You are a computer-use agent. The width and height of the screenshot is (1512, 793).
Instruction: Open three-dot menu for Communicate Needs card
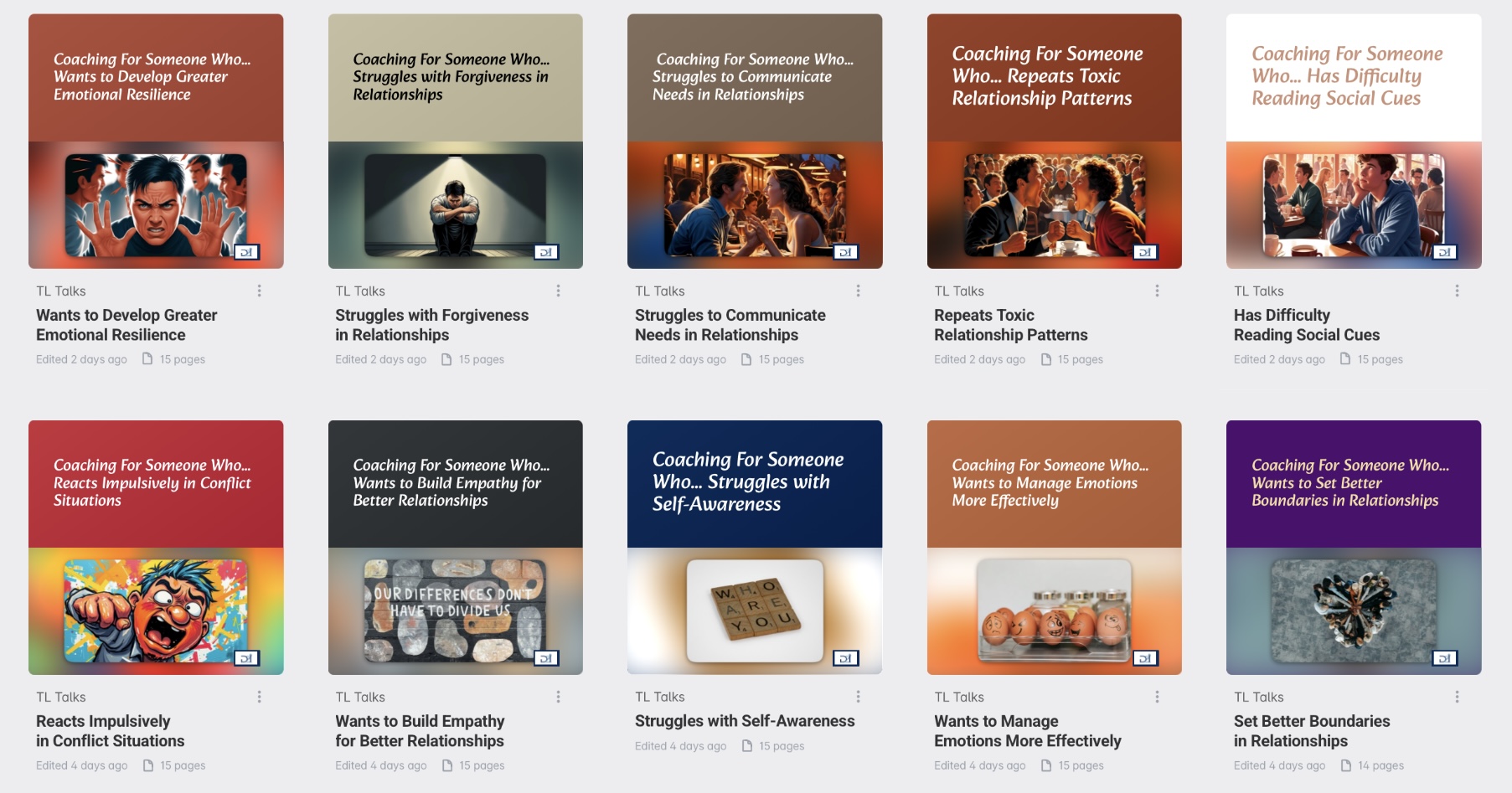[858, 291]
